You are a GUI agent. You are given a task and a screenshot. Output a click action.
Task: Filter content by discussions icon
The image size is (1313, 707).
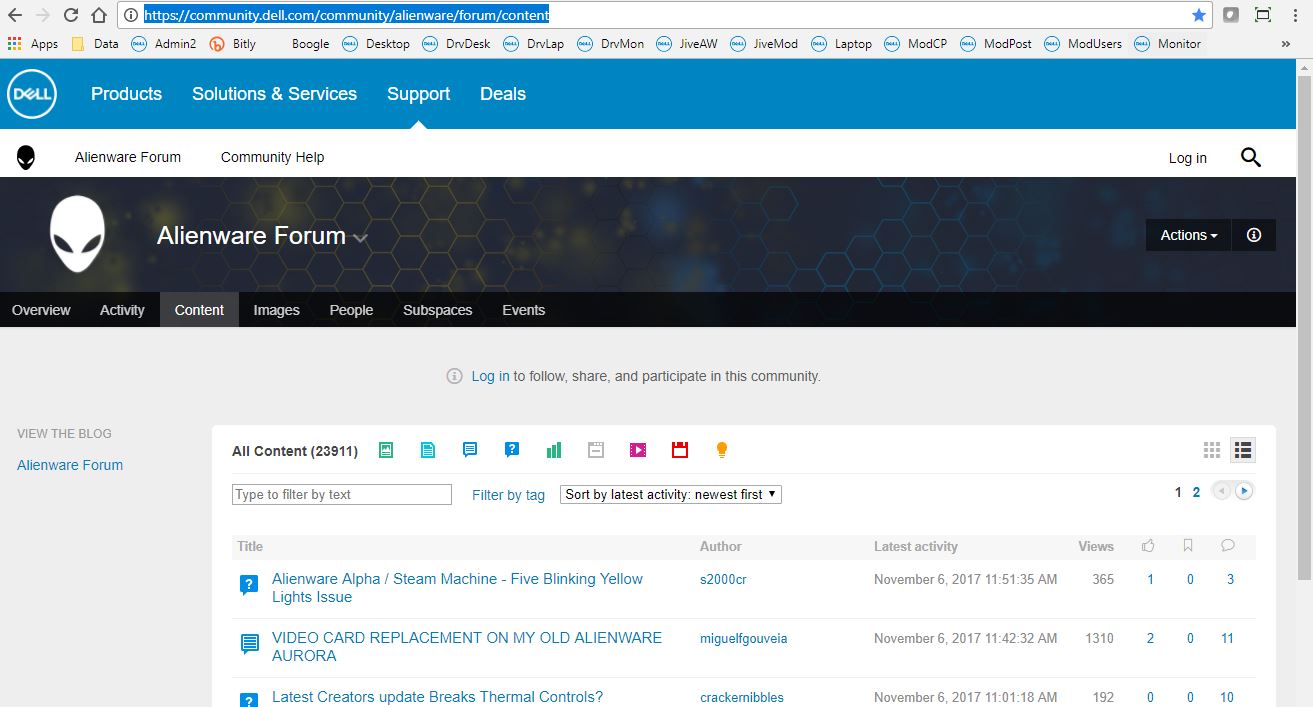[x=470, y=450]
